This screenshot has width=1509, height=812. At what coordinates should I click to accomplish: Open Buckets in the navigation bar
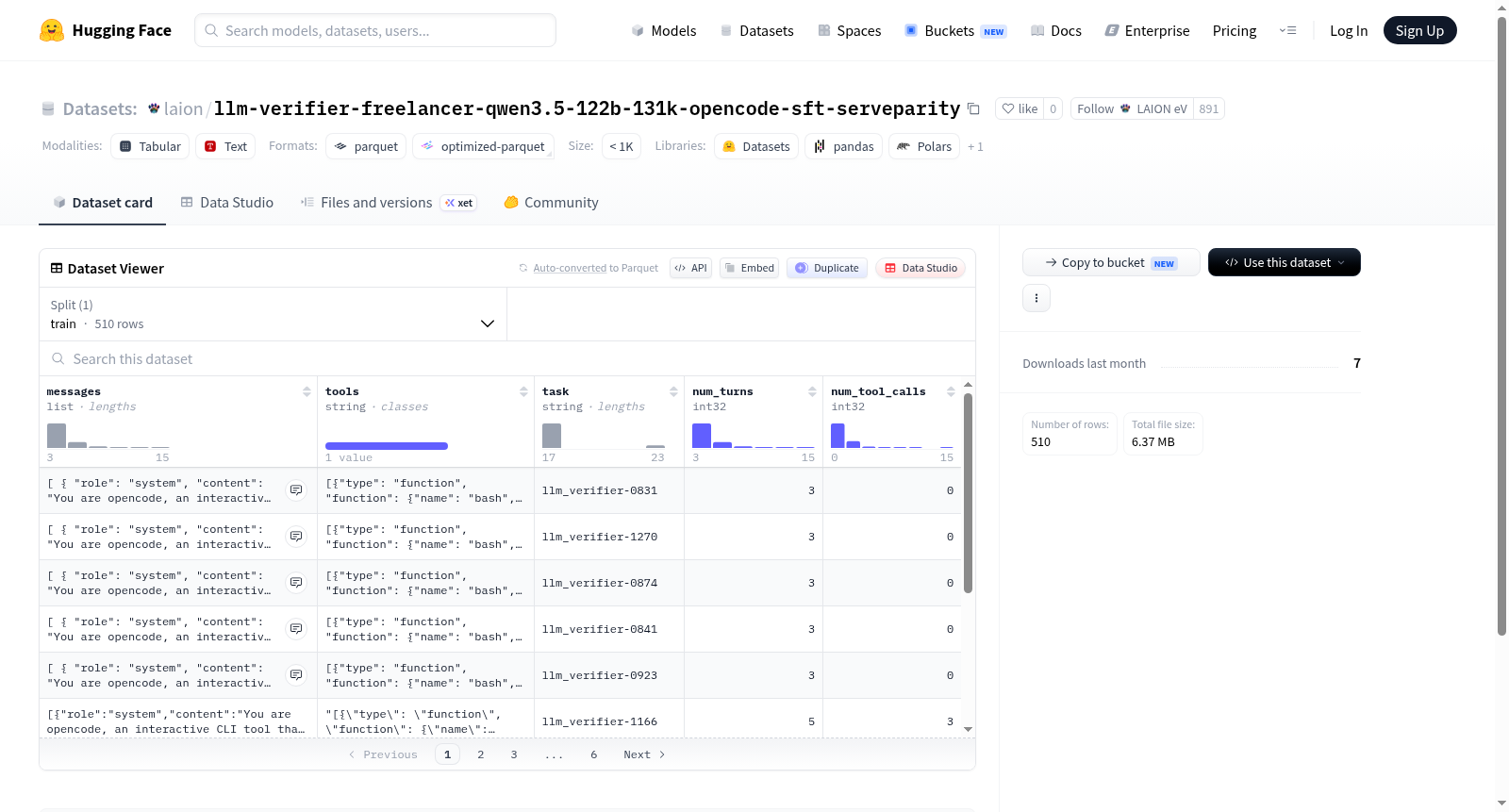[x=955, y=30]
